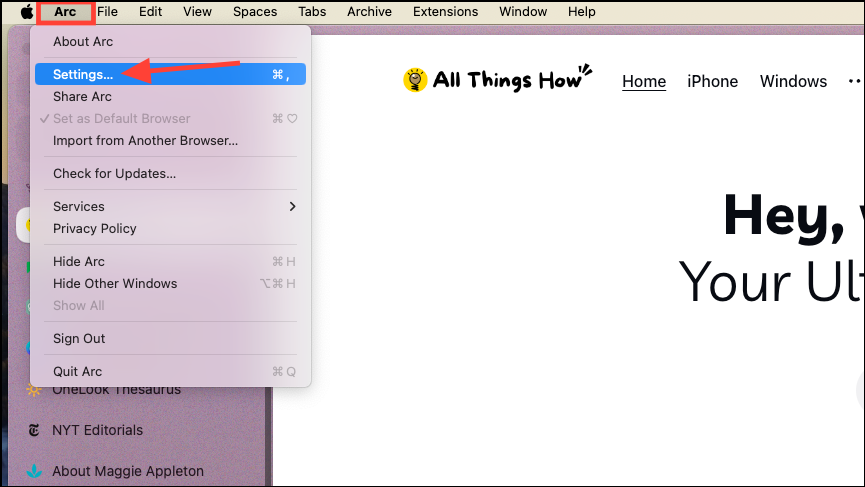865x487 pixels.
Task: Click the All Things How logo
Action: (x=497, y=79)
